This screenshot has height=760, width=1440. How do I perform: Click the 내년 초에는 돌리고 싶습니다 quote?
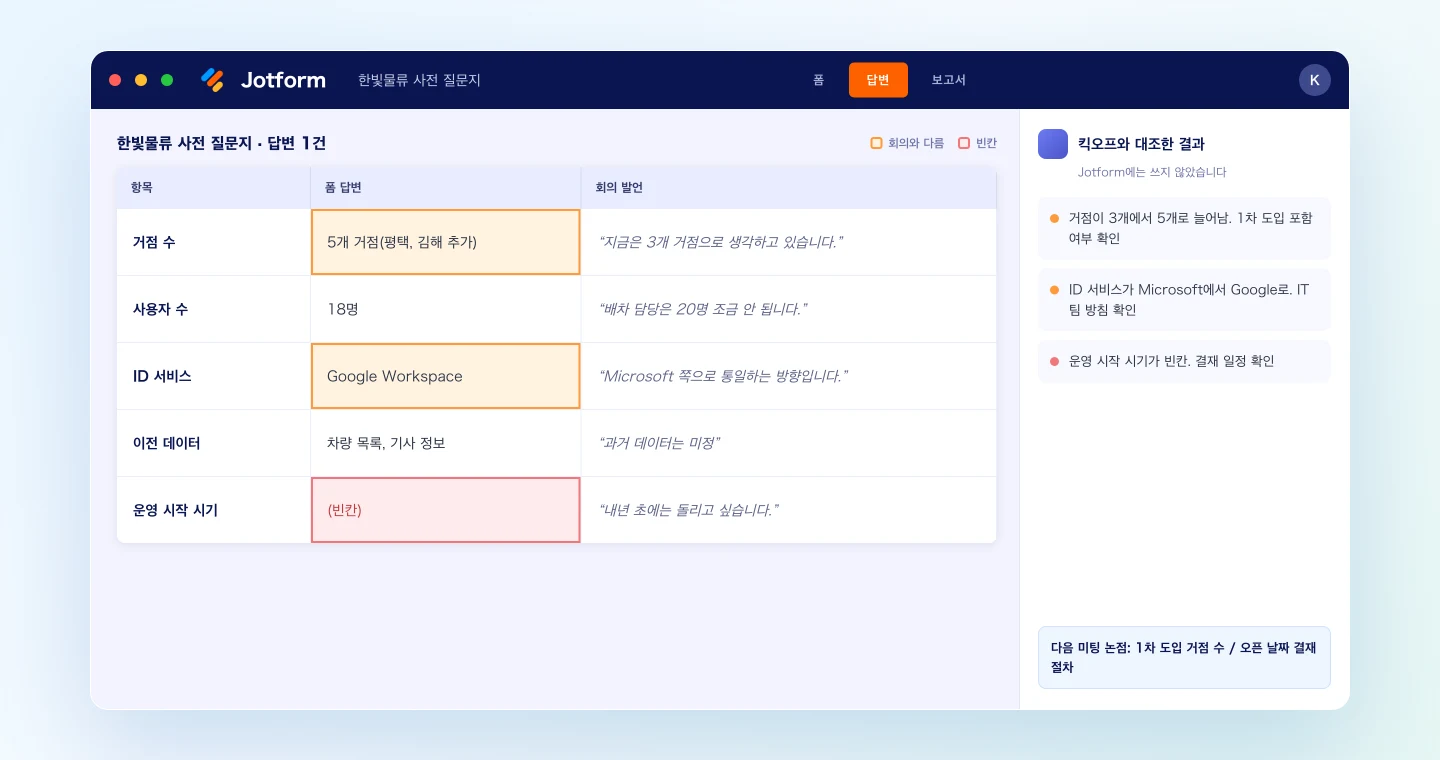pyautogui.click(x=688, y=510)
